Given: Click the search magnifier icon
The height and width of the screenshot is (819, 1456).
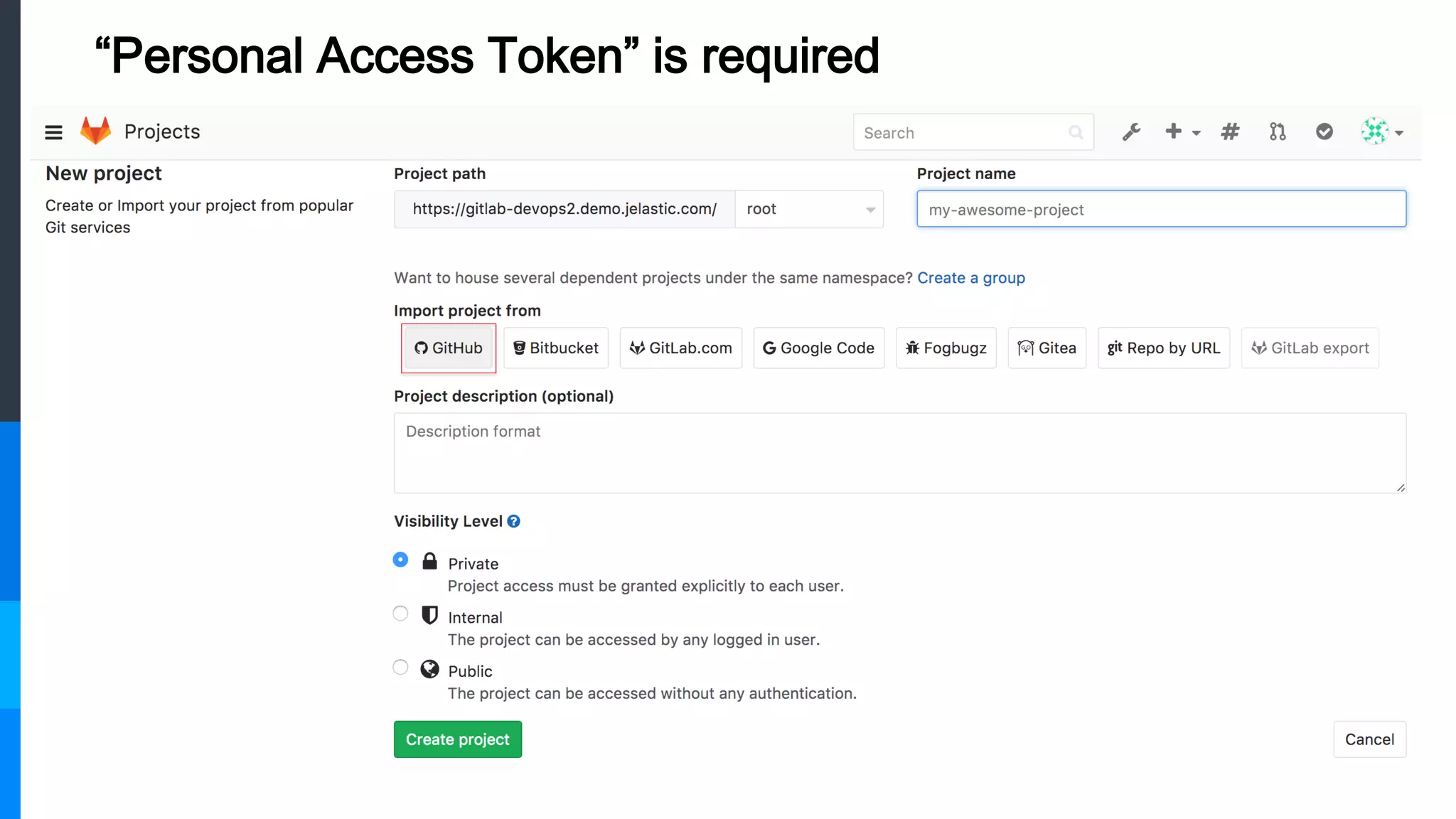Looking at the screenshot, I should [1076, 132].
